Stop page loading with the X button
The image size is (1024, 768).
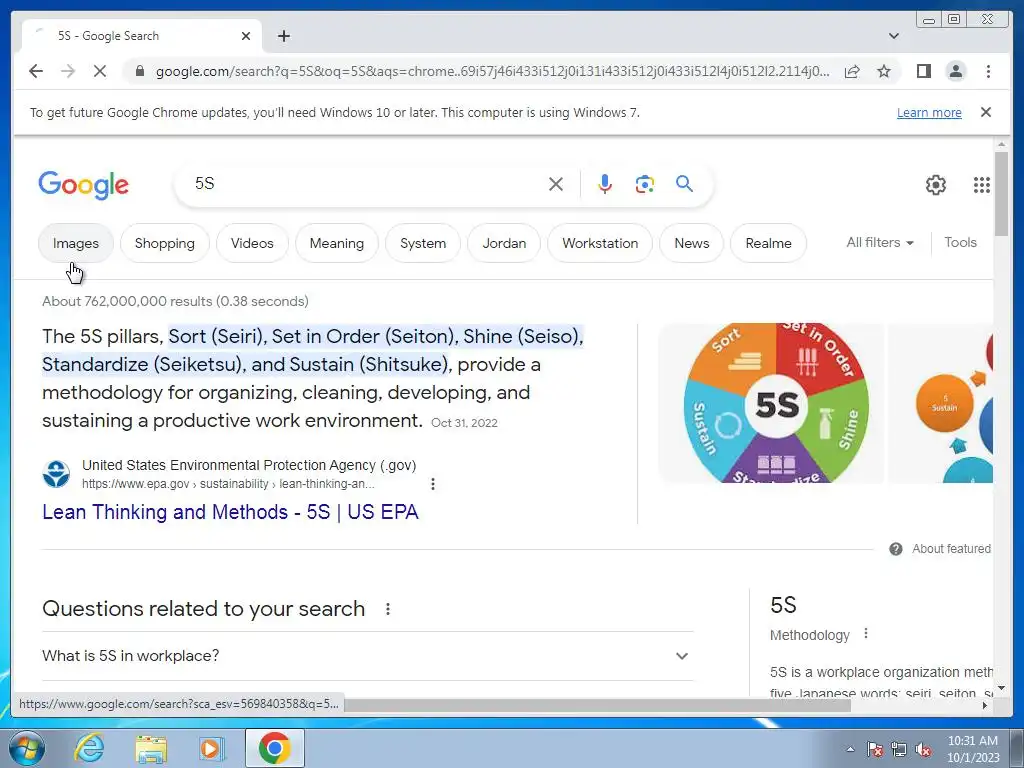coord(100,71)
